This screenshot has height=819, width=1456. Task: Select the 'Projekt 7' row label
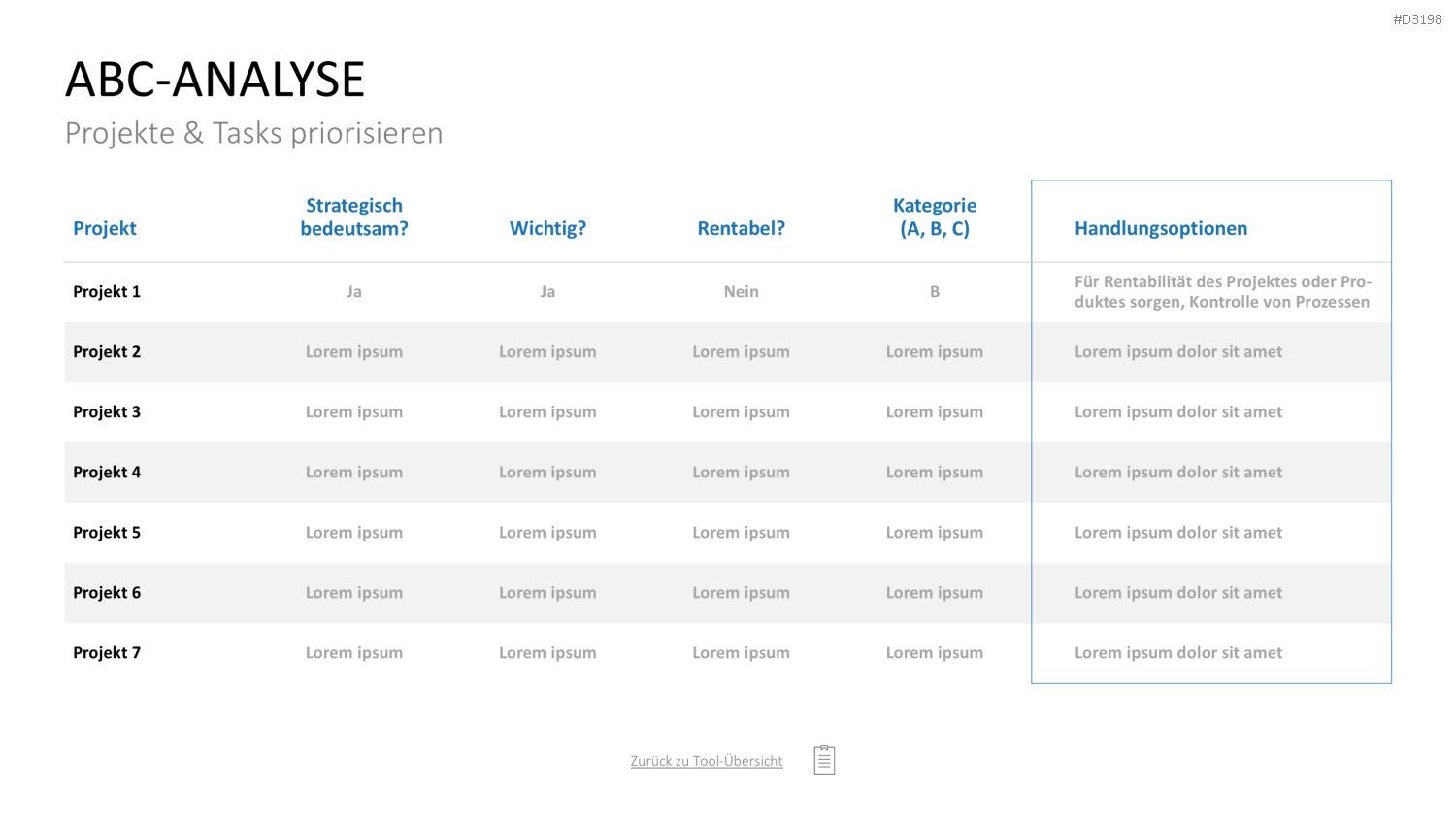(x=107, y=652)
